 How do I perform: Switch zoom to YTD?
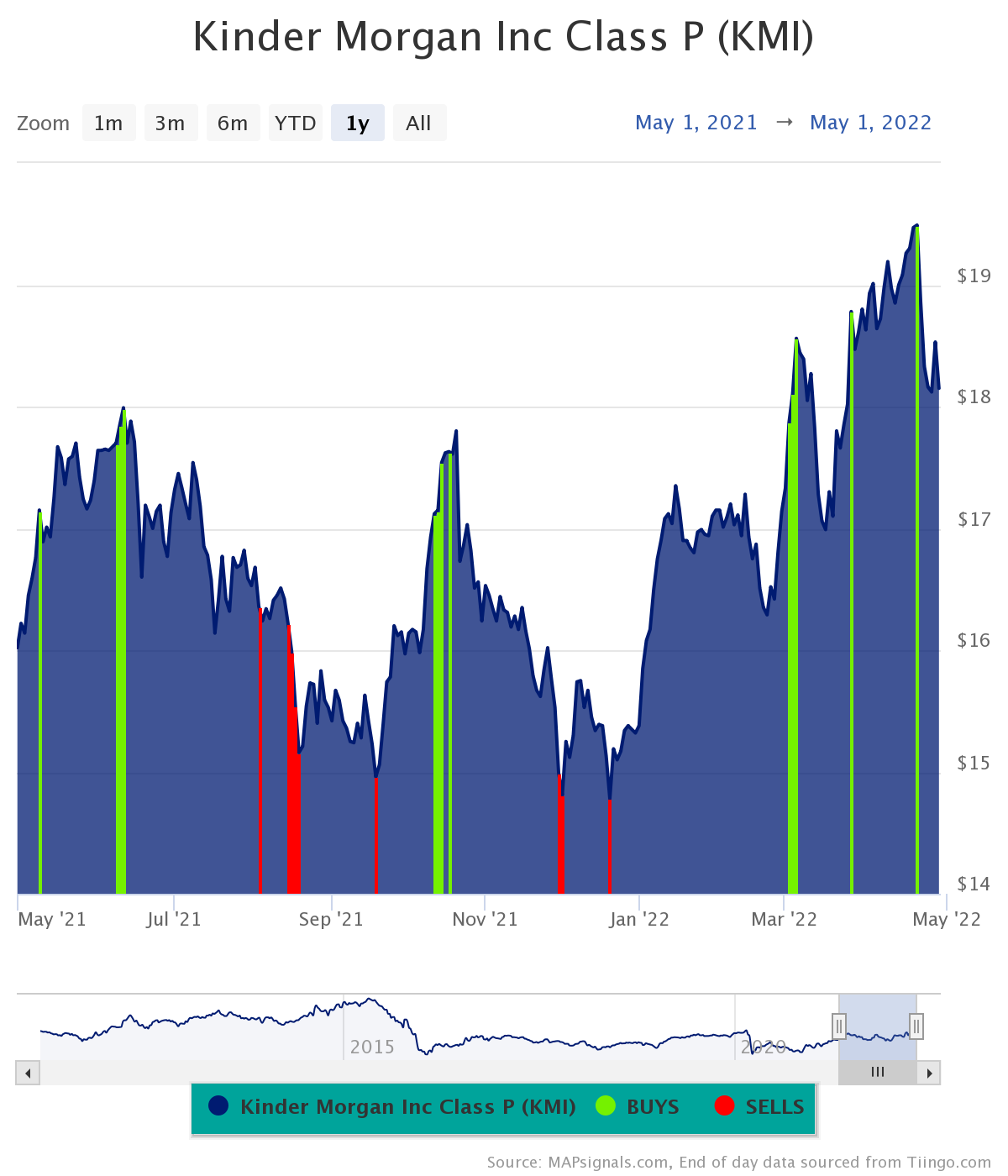tap(295, 123)
